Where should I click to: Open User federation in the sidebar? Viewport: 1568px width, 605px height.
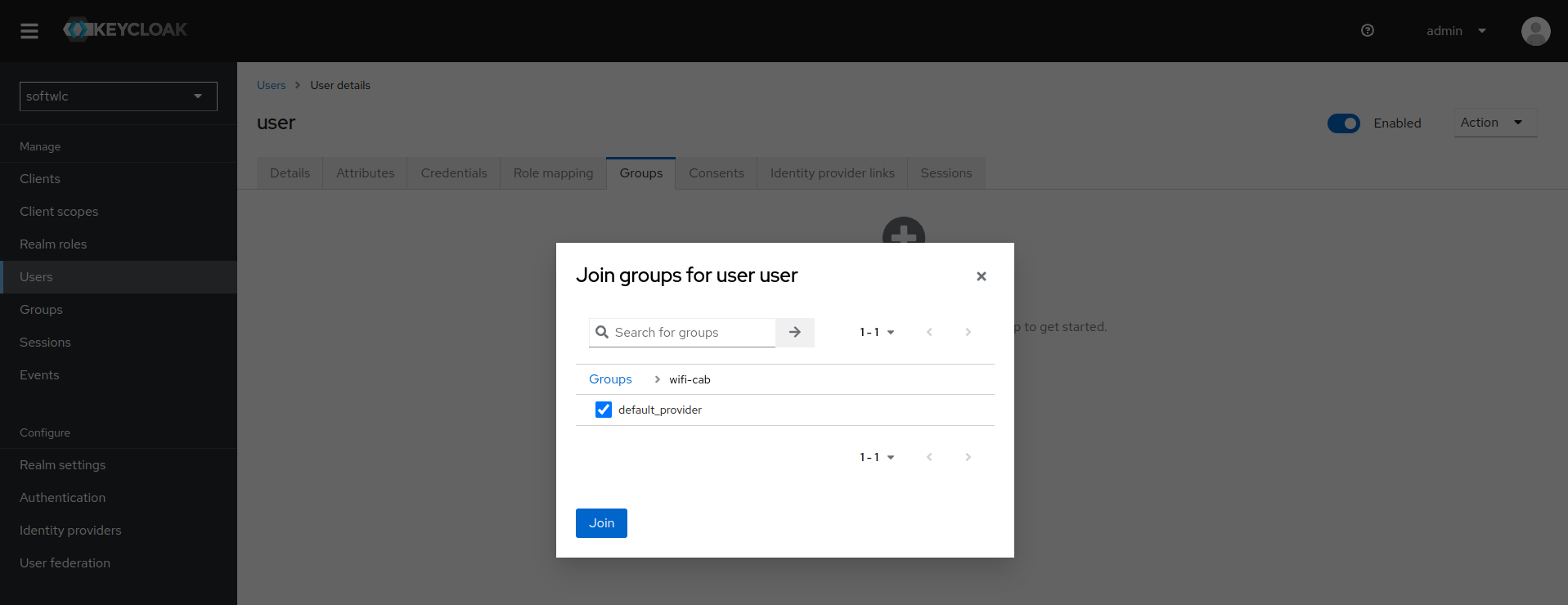point(119,563)
